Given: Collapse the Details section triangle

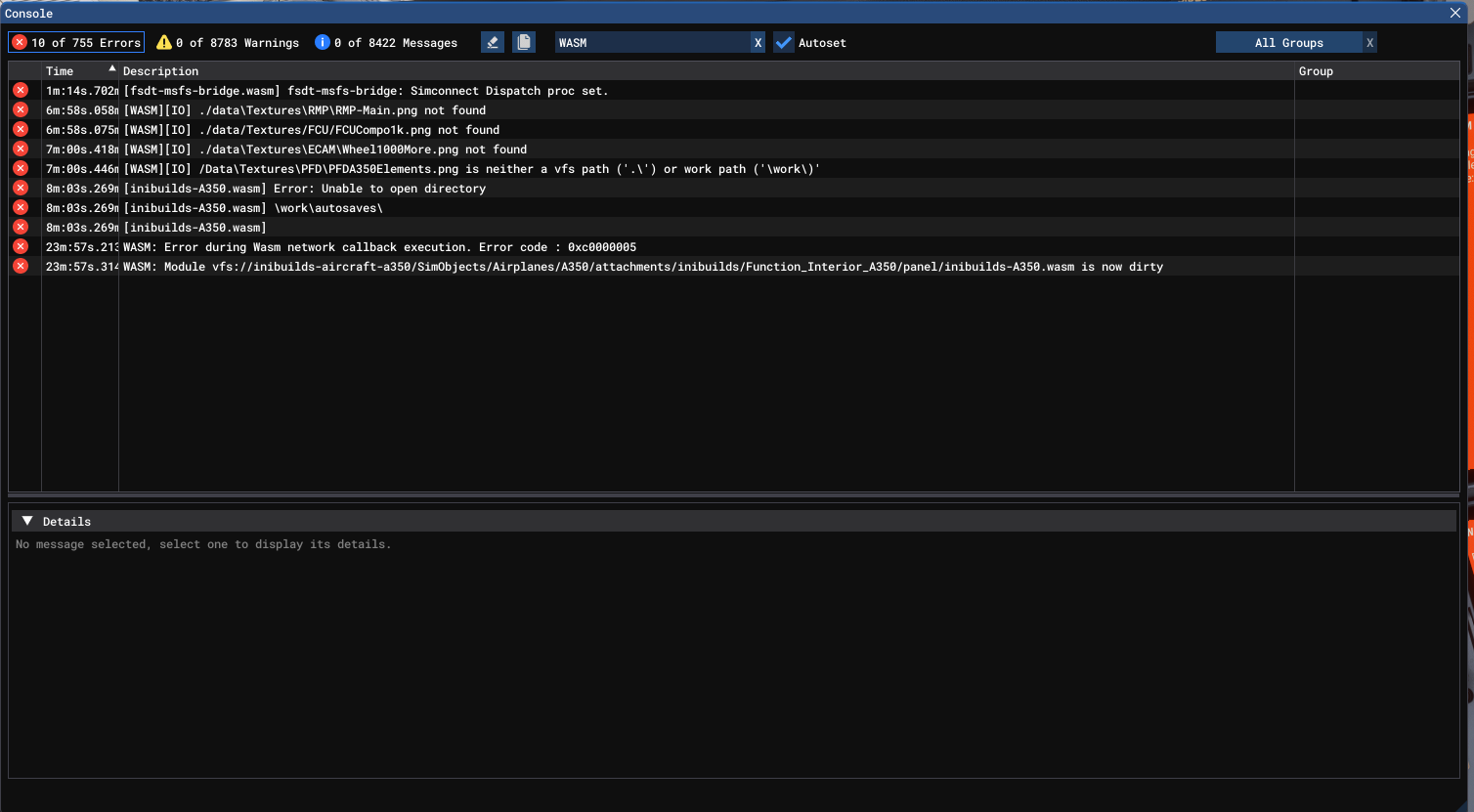Looking at the screenshot, I should point(27,521).
